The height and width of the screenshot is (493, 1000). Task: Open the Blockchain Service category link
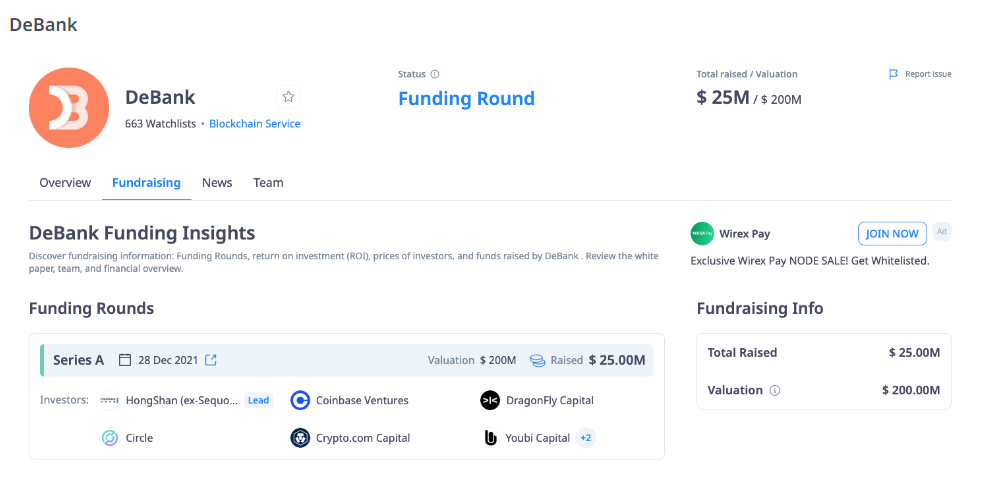pos(254,124)
